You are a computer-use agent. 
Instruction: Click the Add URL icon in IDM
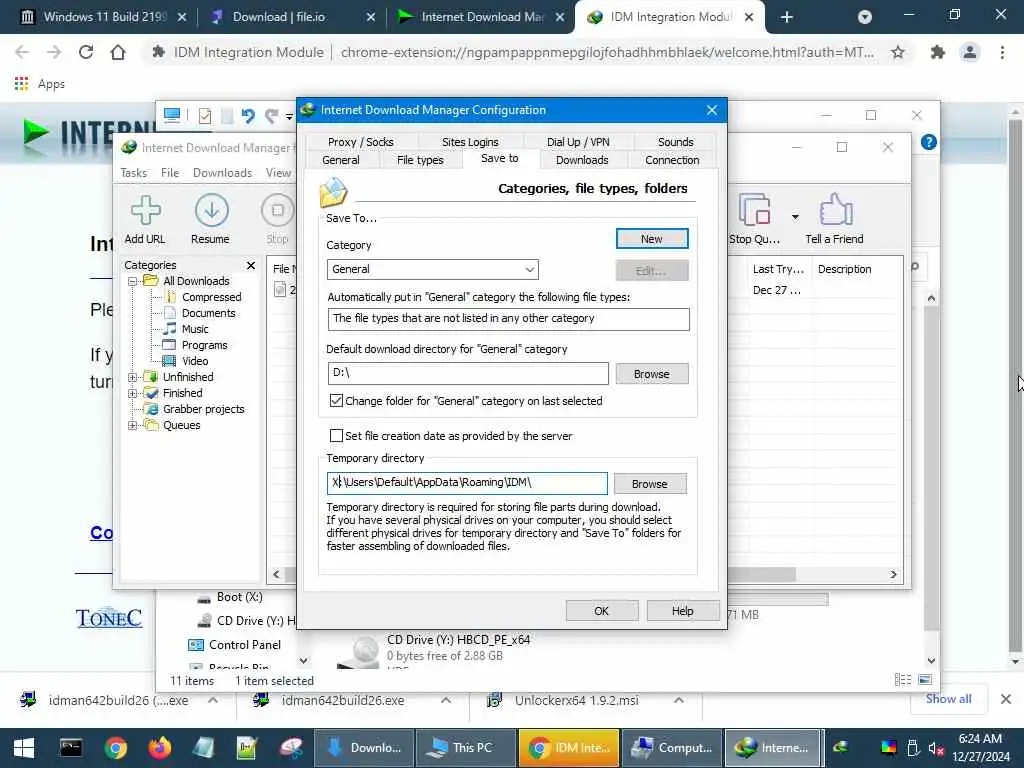145,210
